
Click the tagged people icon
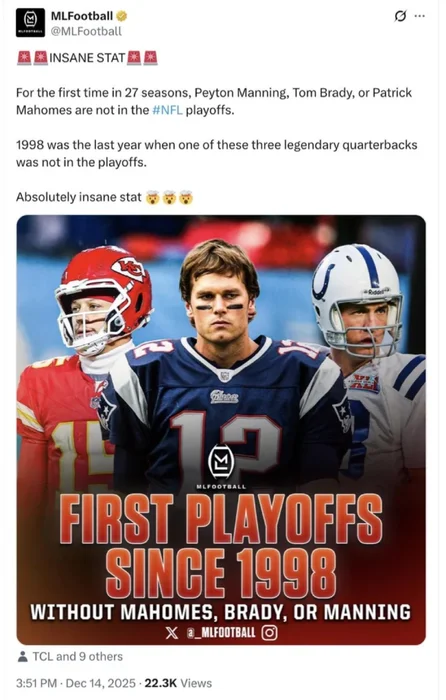[x=22, y=656]
